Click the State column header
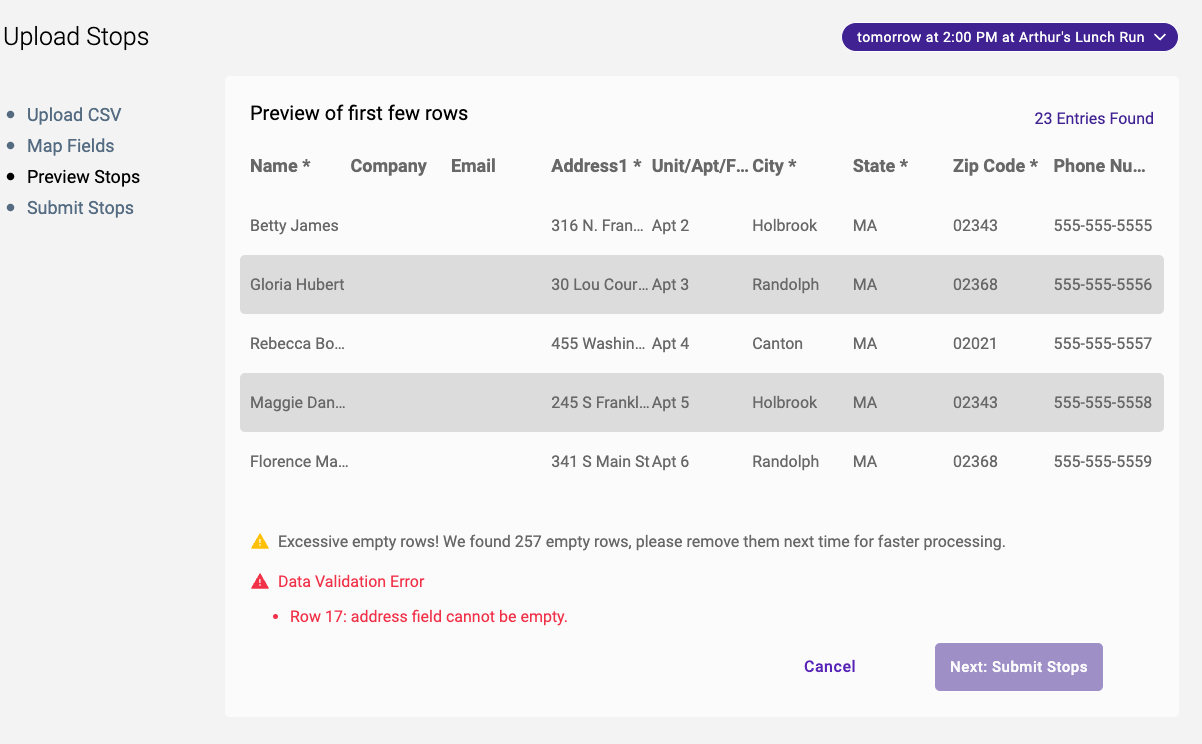Screen dimensions: 1202x744 click(x=880, y=166)
